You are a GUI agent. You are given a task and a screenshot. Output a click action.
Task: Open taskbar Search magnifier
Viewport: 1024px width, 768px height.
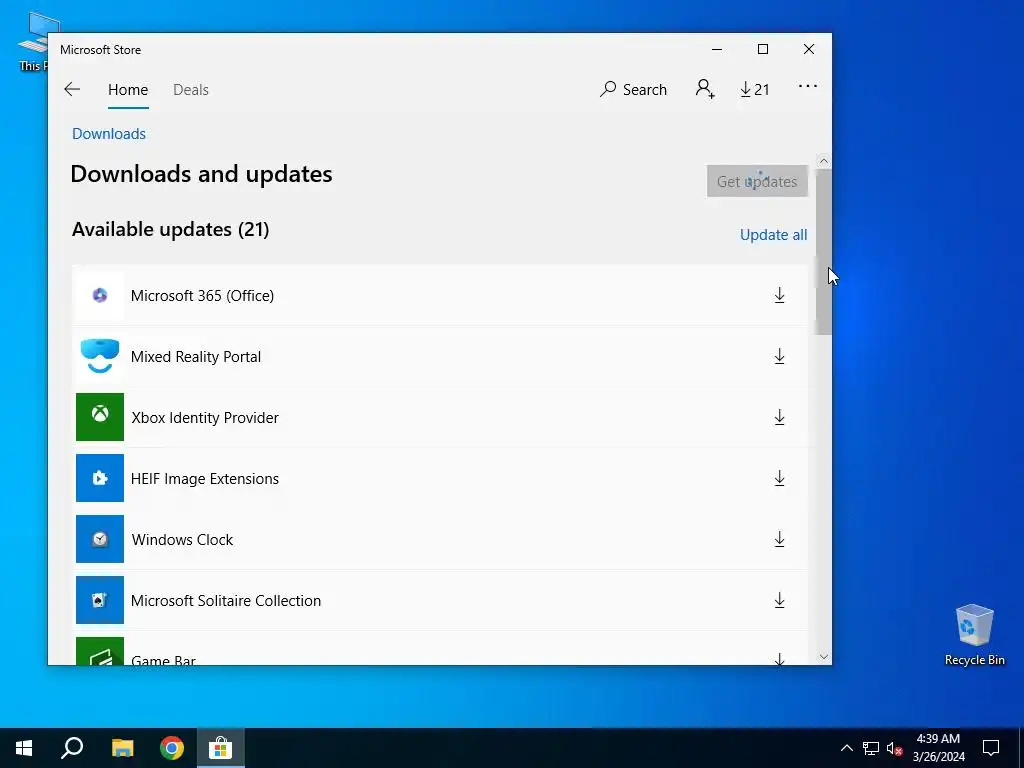click(x=72, y=748)
